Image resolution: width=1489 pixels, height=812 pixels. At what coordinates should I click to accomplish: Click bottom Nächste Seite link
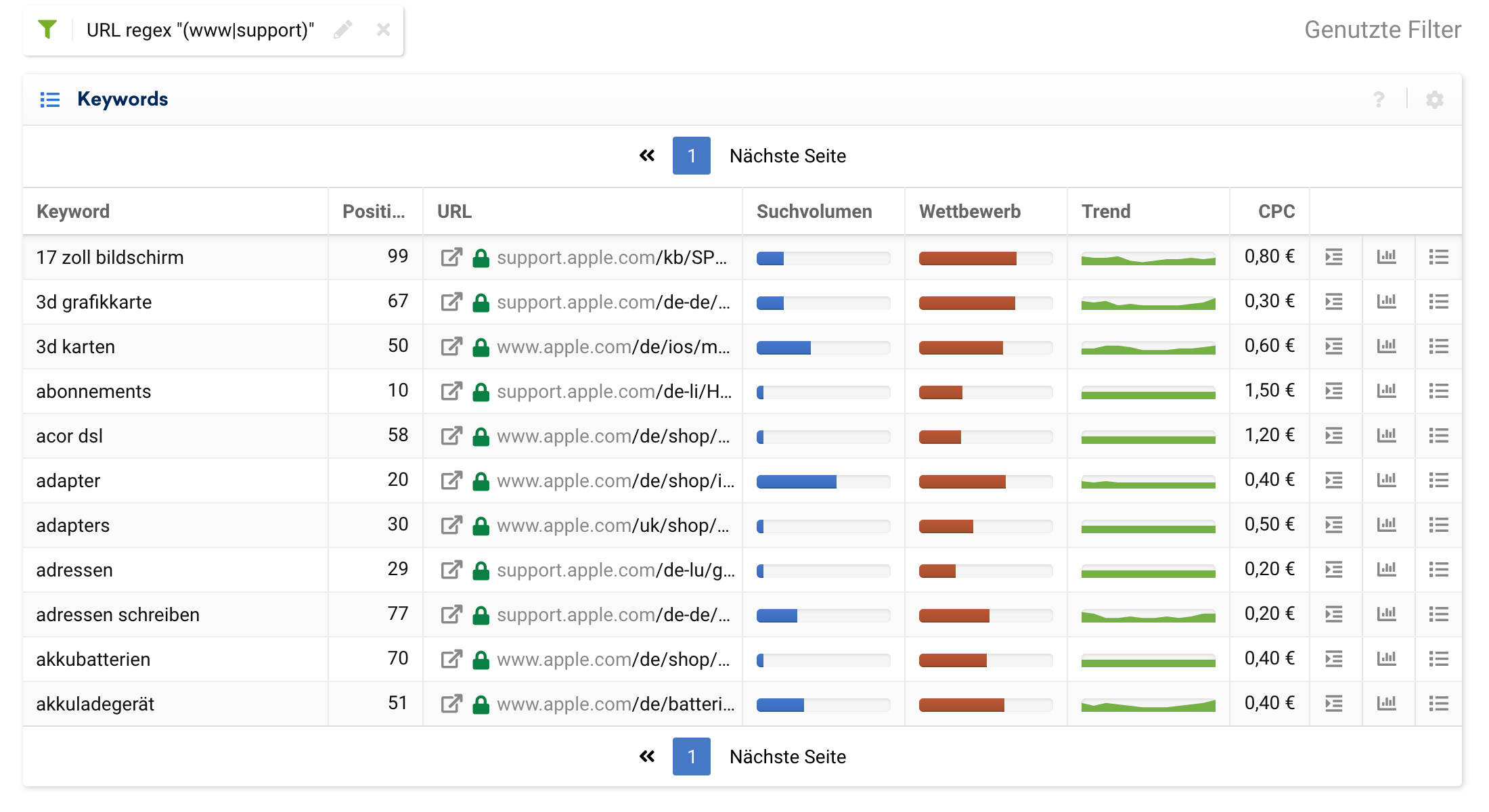788,757
